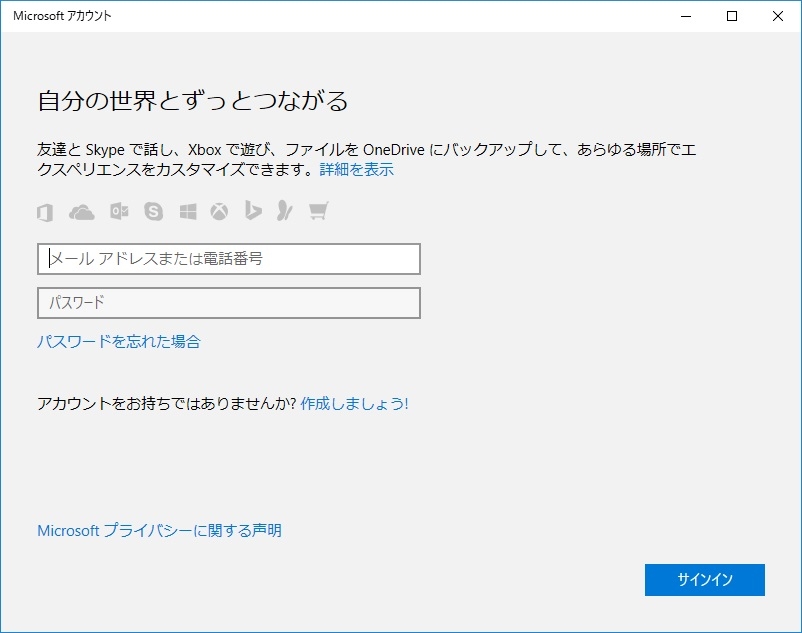Open the パスワードを忘れた場合 link
The image size is (802, 633).
tap(119, 341)
